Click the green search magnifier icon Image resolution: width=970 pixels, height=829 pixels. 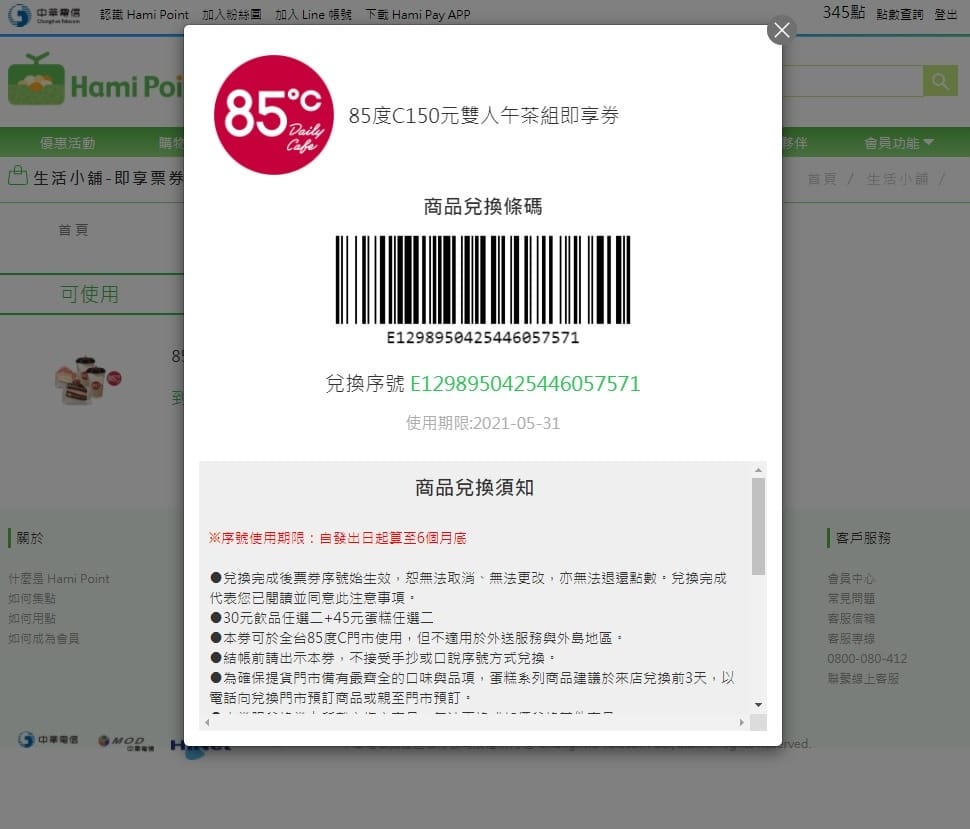pos(940,81)
